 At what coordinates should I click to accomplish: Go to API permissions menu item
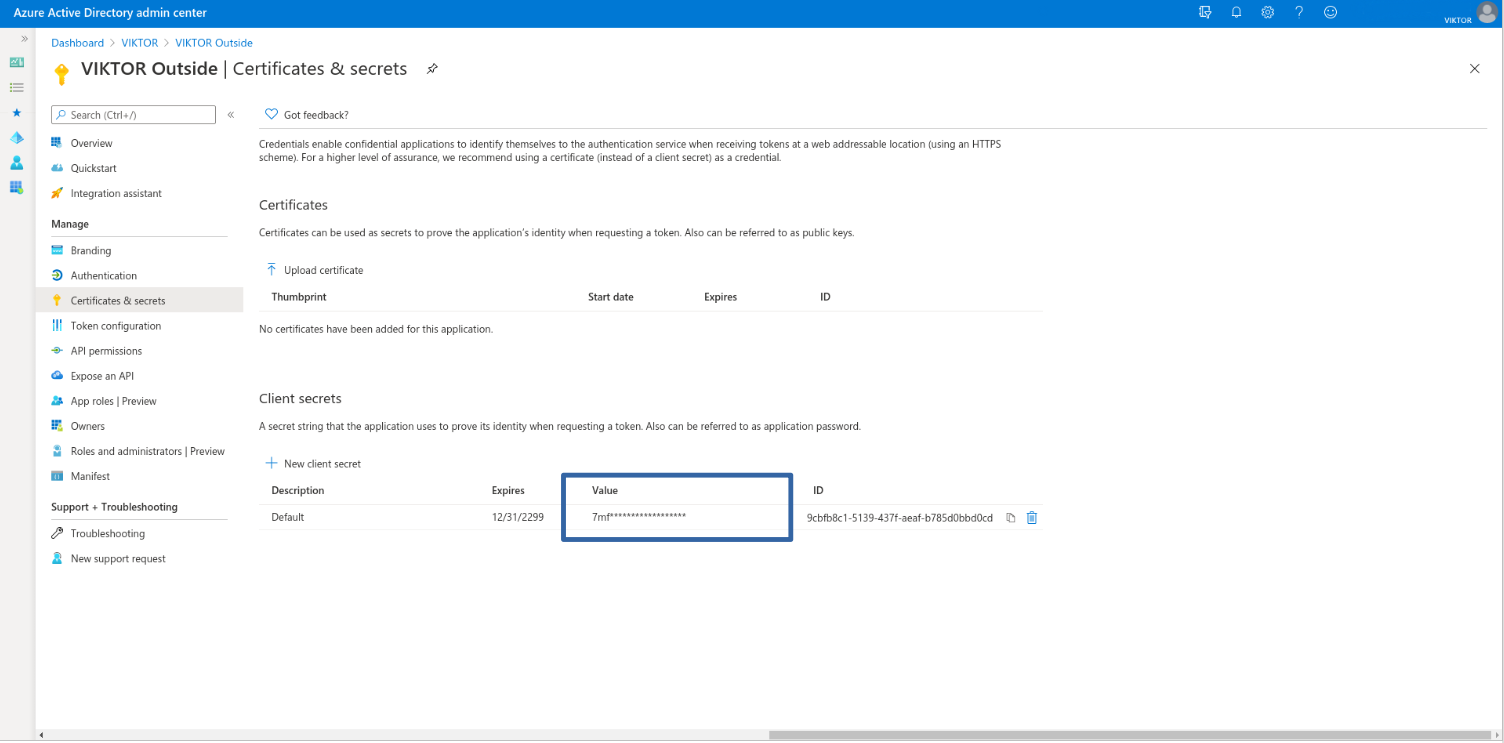[106, 351]
